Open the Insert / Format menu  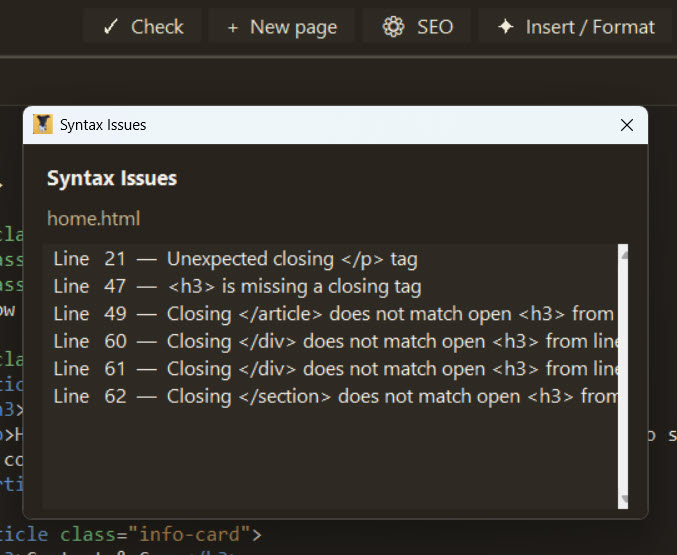[x=575, y=27]
